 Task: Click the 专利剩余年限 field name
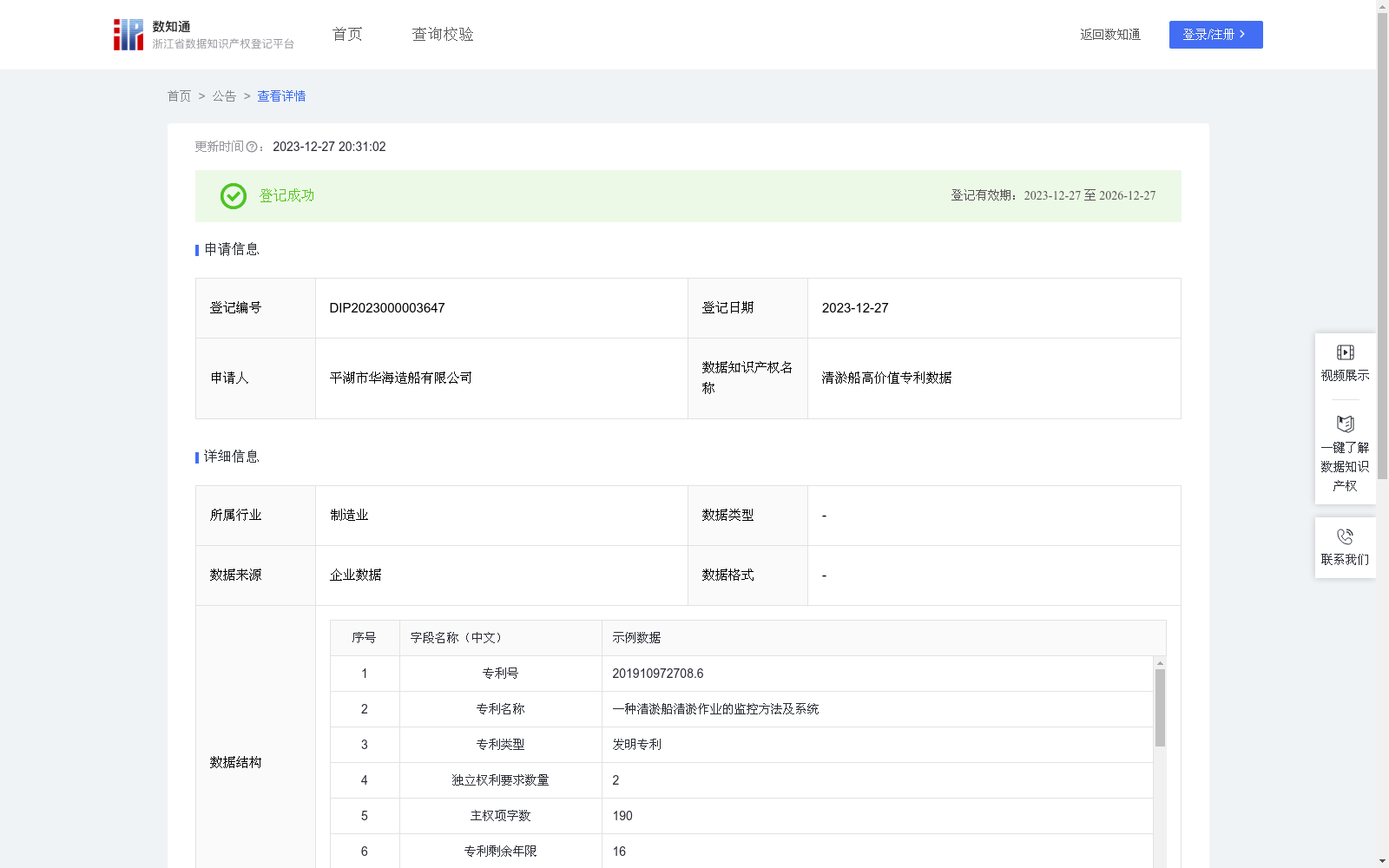[x=500, y=852]
